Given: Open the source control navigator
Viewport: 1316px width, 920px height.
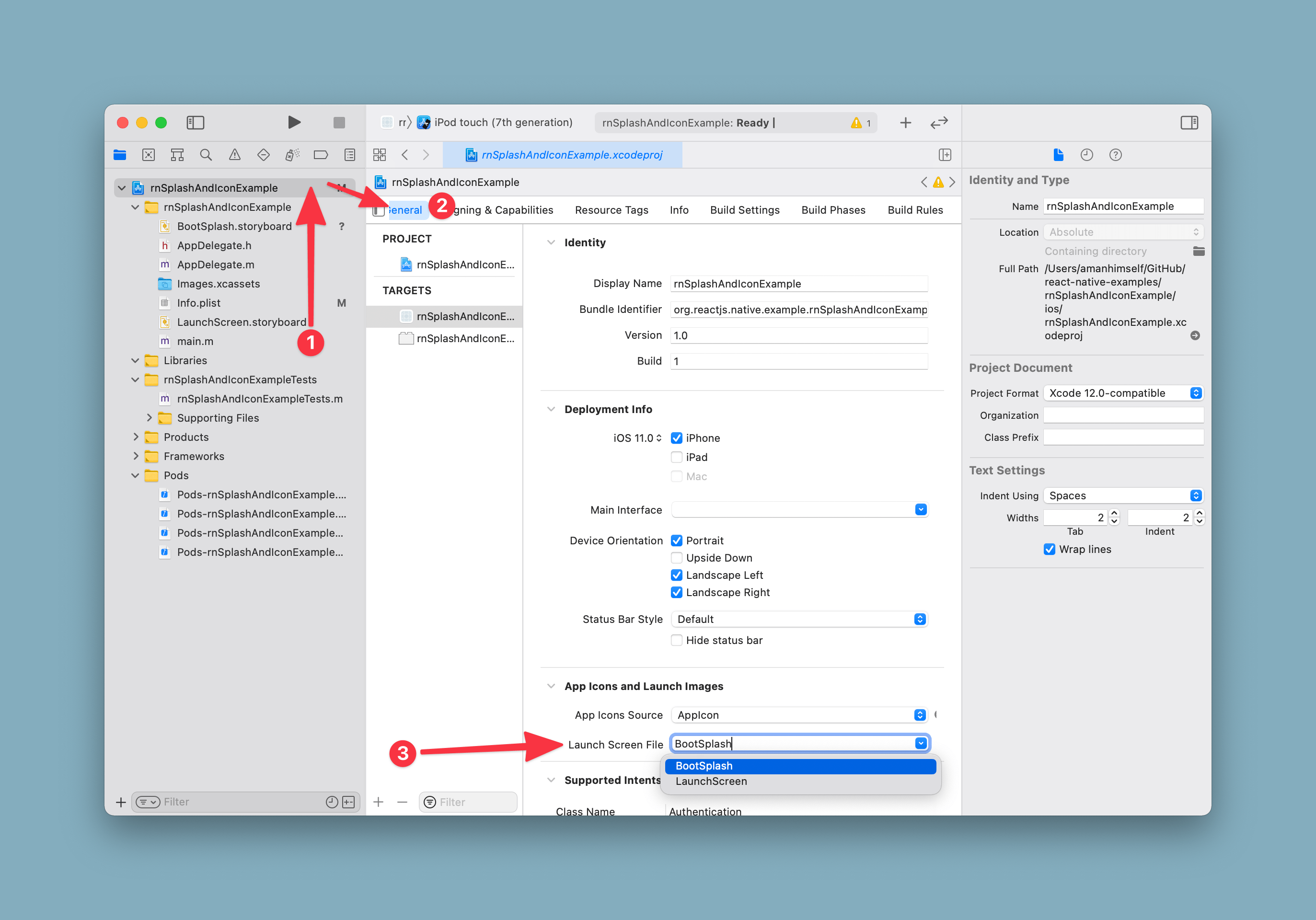Looking at the screenshot, I should point(149,155).
